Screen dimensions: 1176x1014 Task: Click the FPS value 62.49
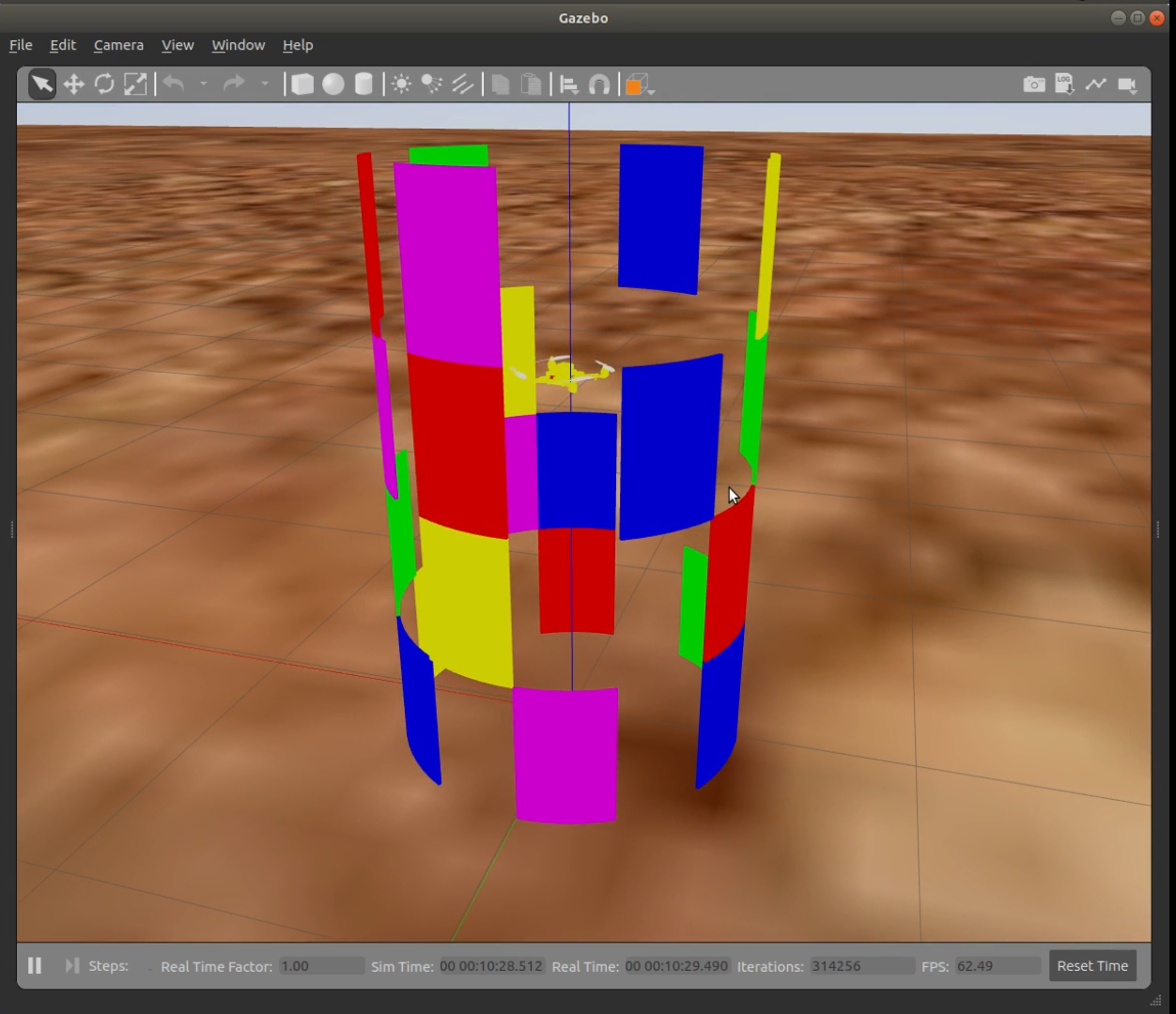coord(998,966)
